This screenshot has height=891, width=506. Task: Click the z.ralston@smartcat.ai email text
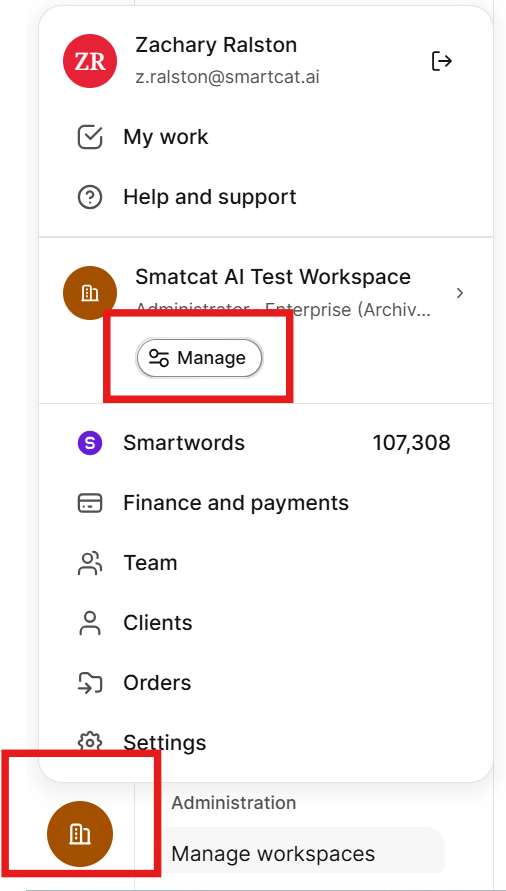(227, 77)
